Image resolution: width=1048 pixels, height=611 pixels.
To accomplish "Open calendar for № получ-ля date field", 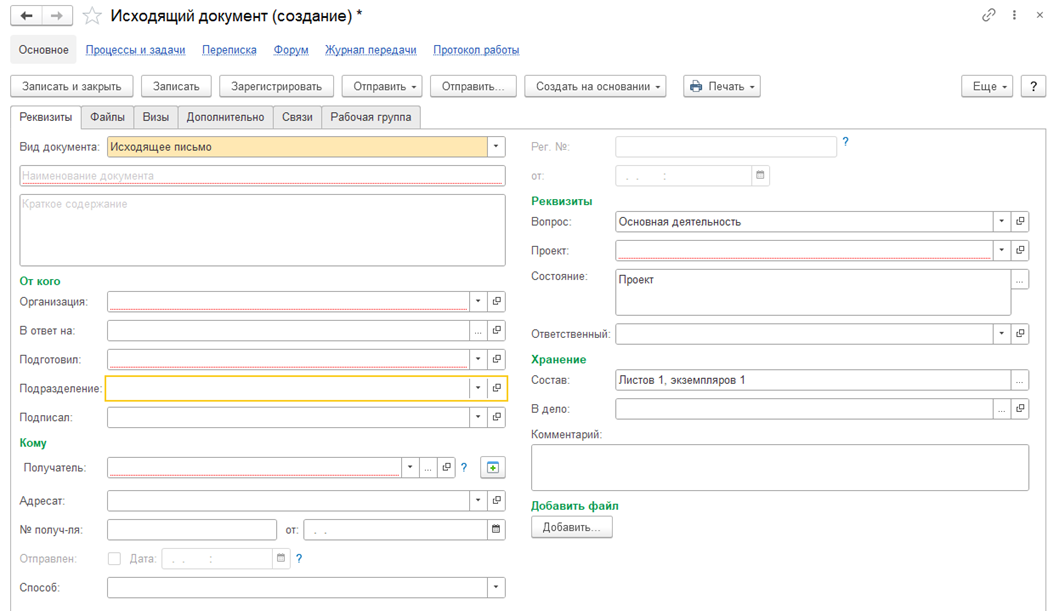I will (496, 530).
